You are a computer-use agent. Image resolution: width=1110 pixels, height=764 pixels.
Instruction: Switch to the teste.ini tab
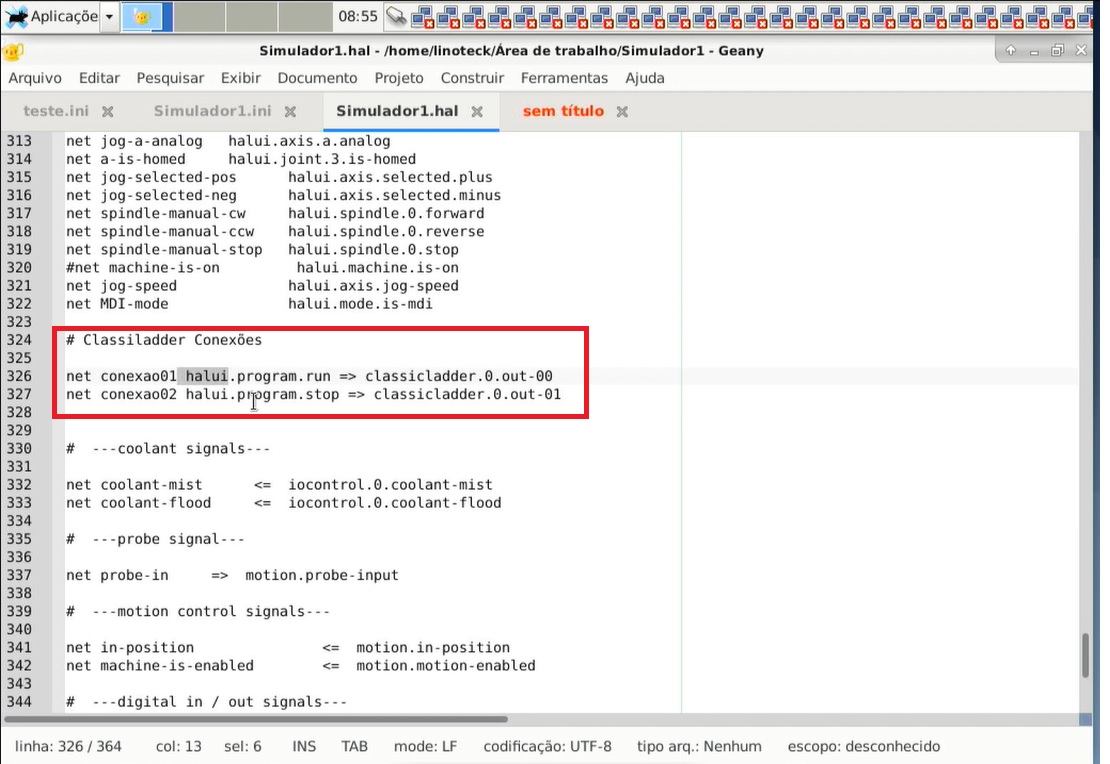58,111
